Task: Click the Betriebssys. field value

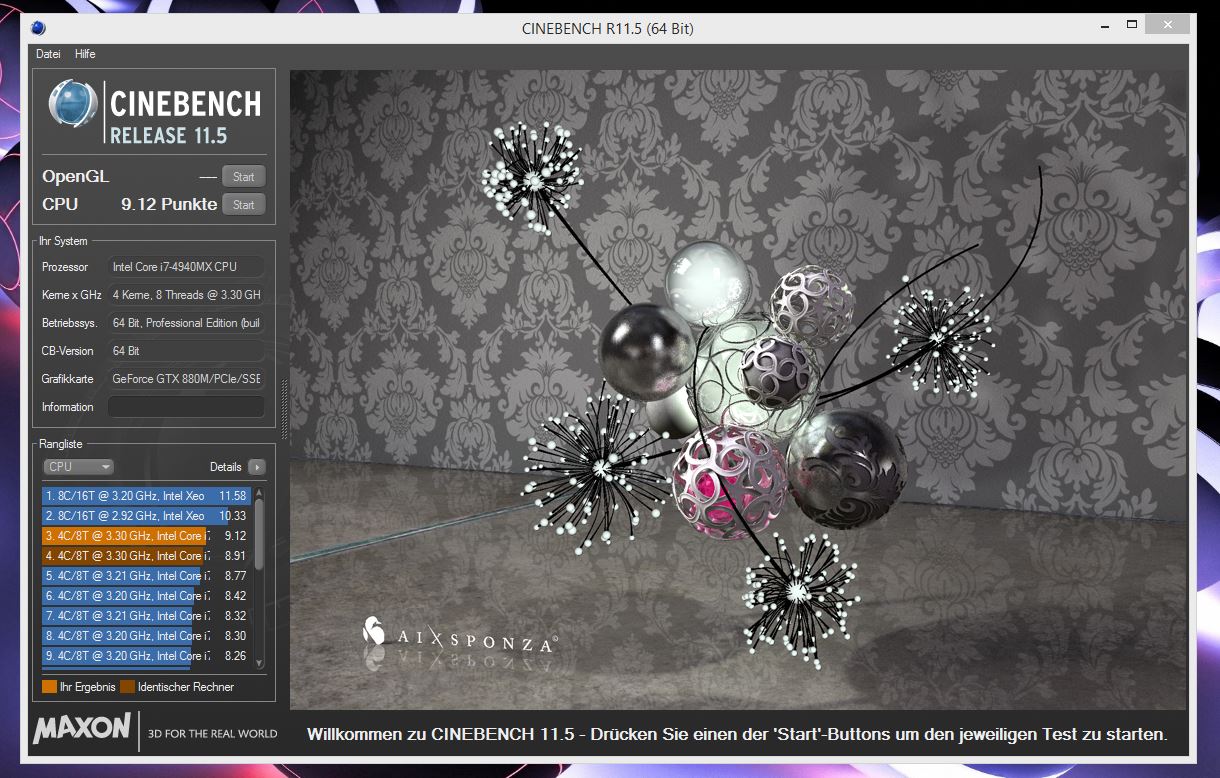Action: tap(186, 323)
